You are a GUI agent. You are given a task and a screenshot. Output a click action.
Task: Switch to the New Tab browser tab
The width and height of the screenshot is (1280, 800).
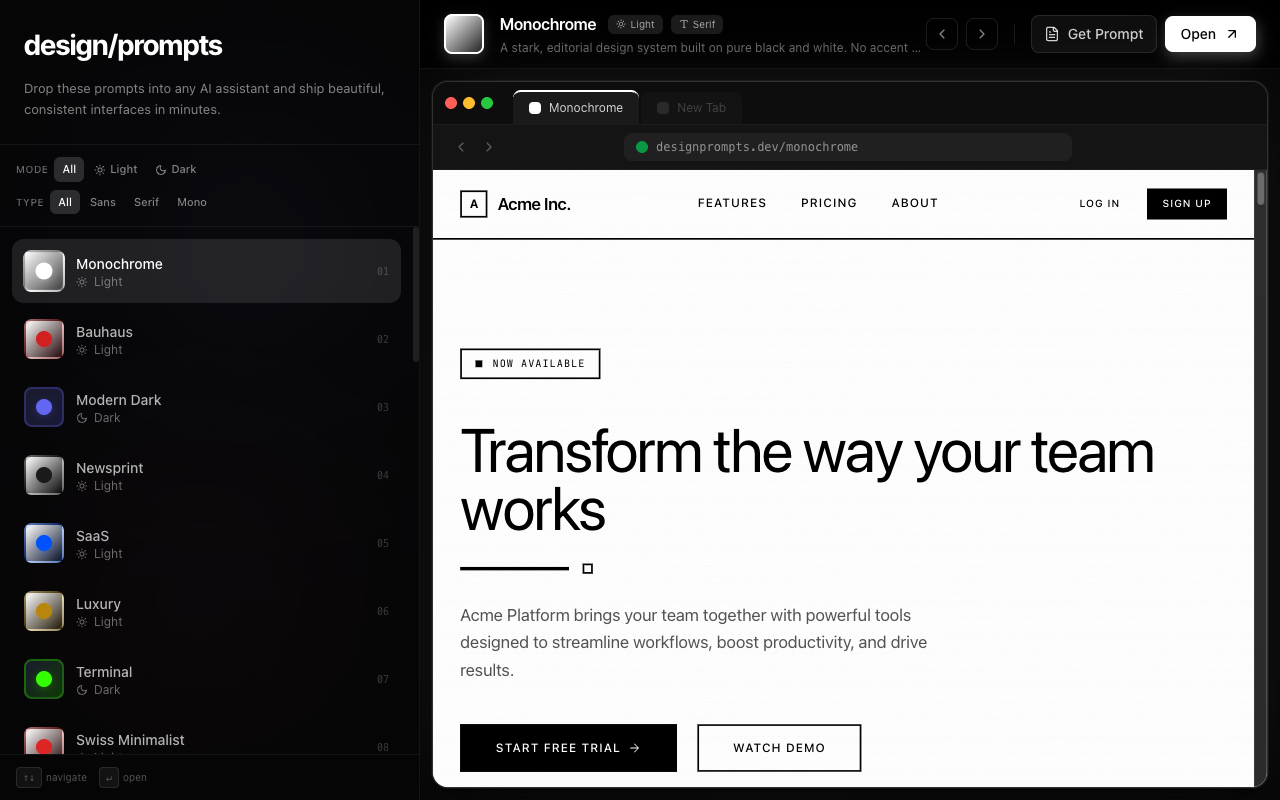pyautogui.click(x=691, y=108)
